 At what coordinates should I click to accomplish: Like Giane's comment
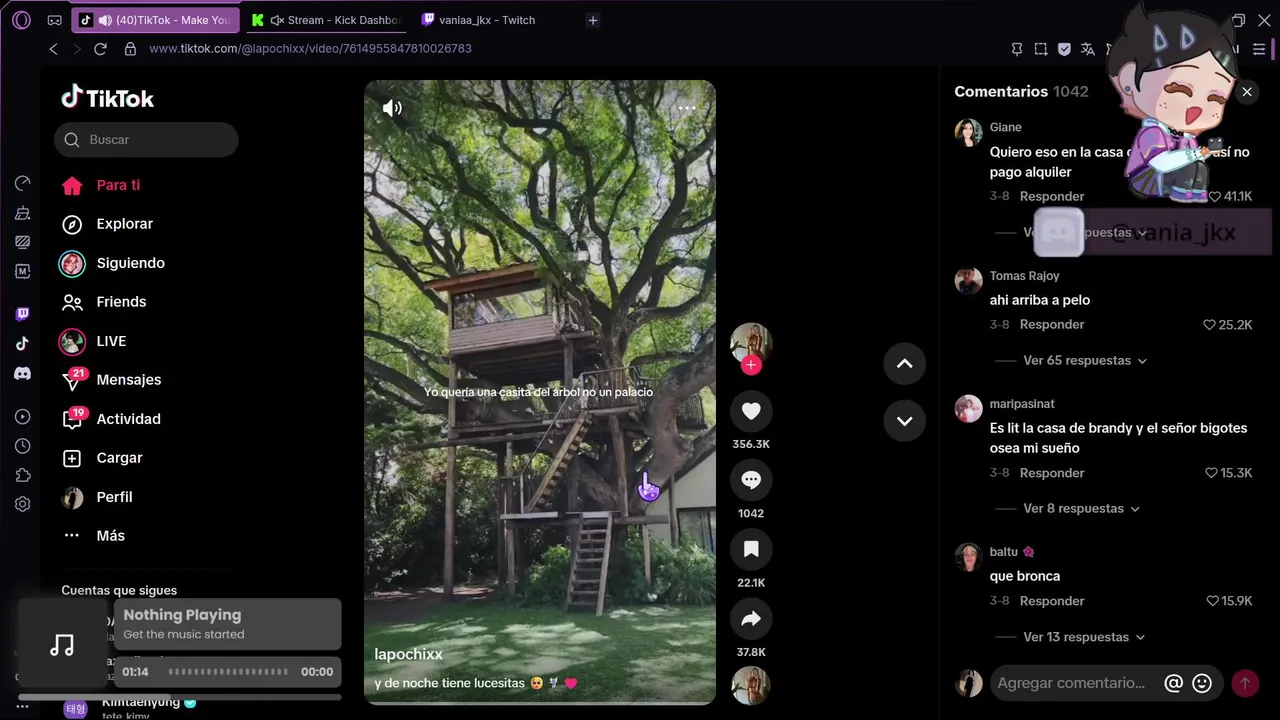tap(1215, 197)
